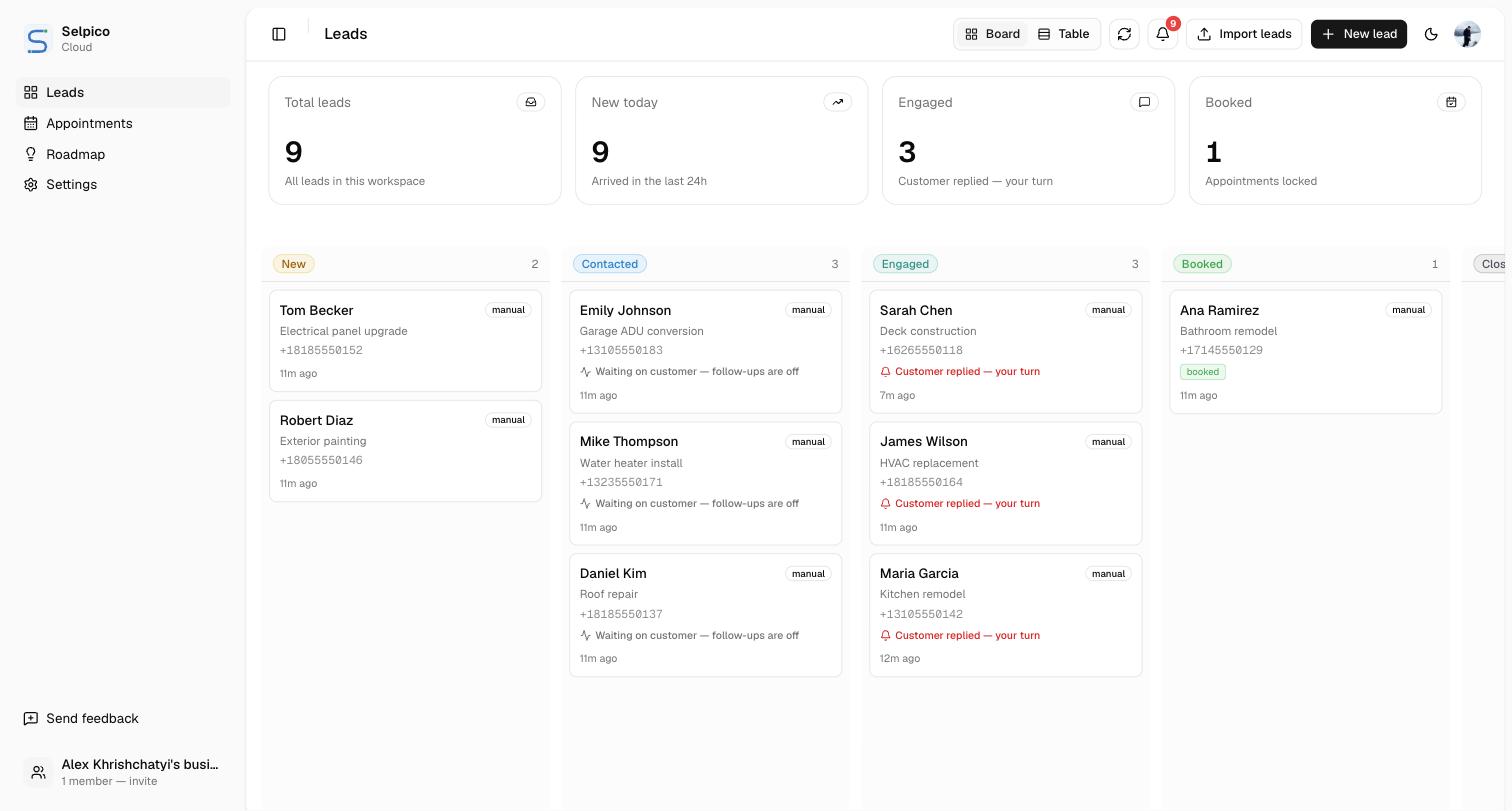Image resolution: width=1512 pixels, height=811 pixels.
Task: Click Emily Johnson's Waiting on customer status
Action: 689,371
